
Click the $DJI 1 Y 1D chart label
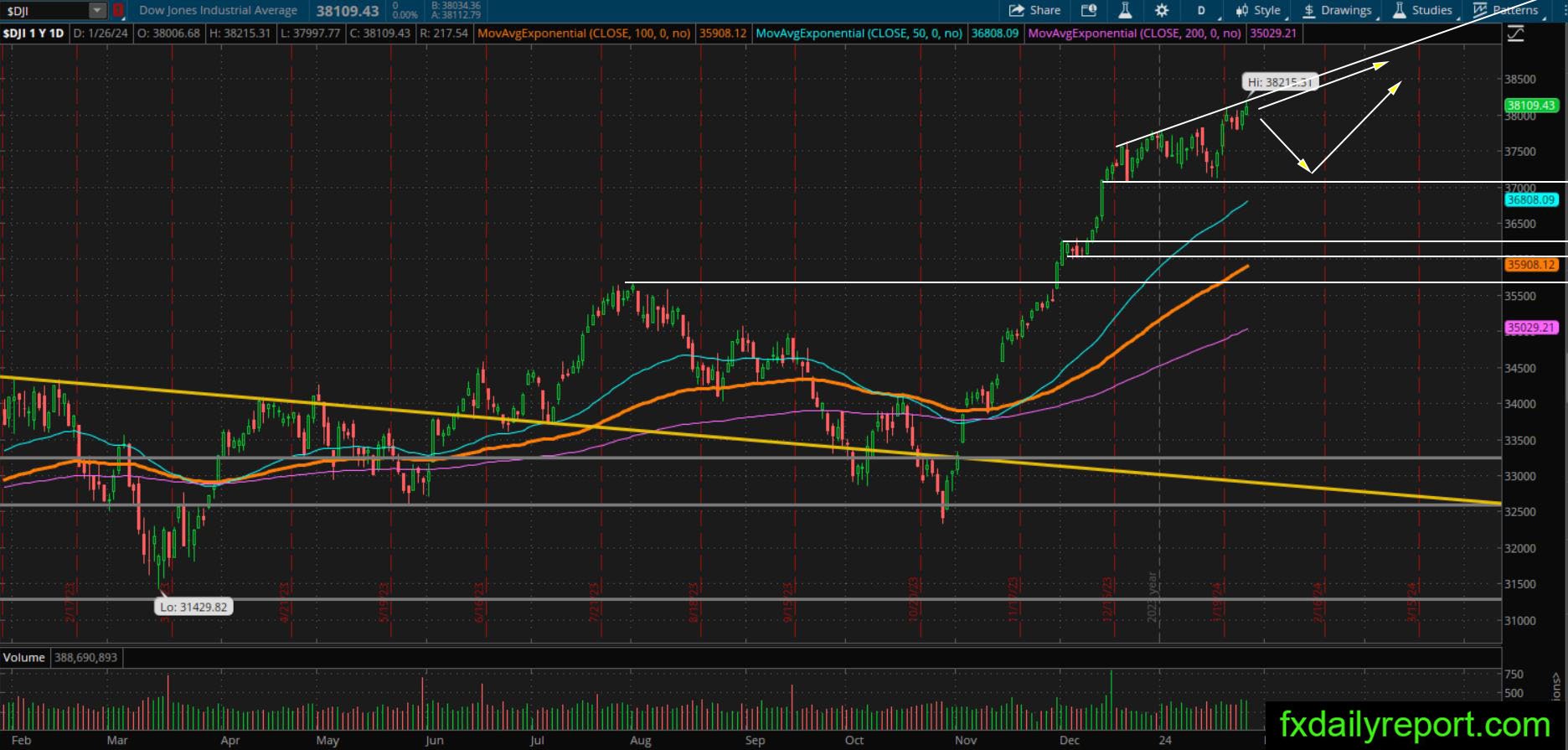(x=34, y=34)
